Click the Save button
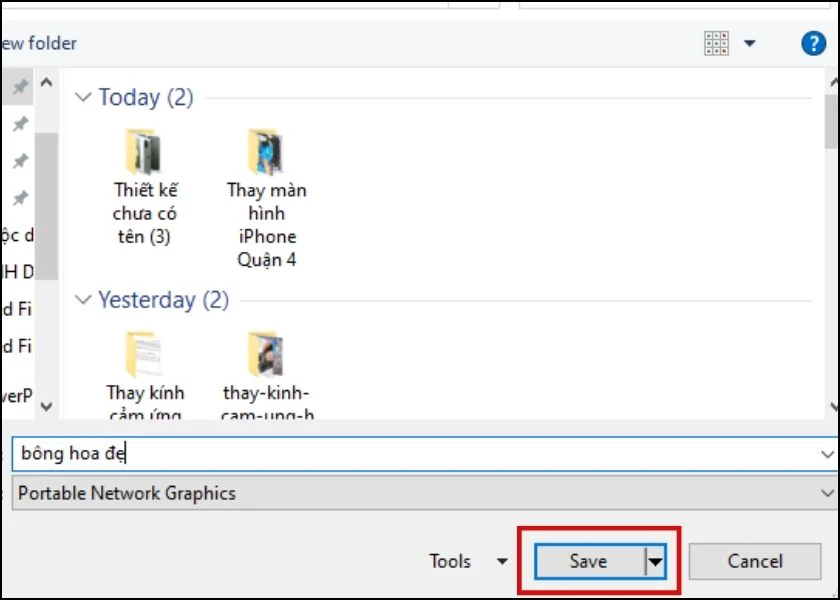Screen dimensions: 840x600 (x=589, y=561)
